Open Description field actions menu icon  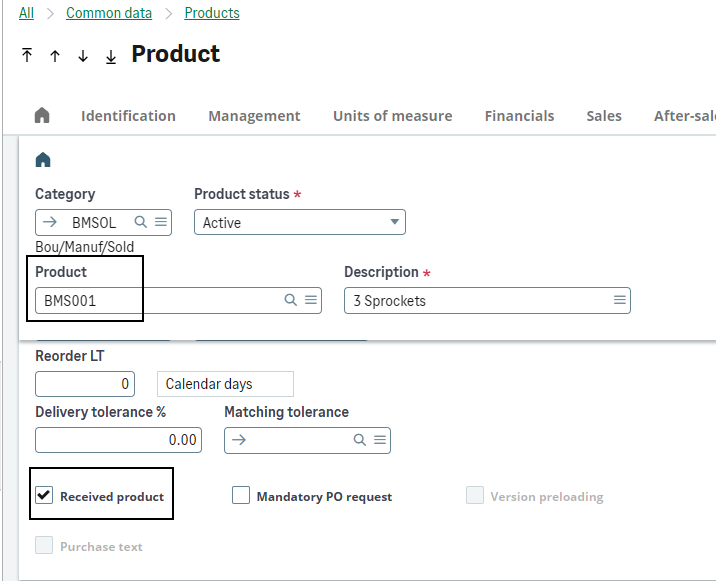click(x=620, y=300)
